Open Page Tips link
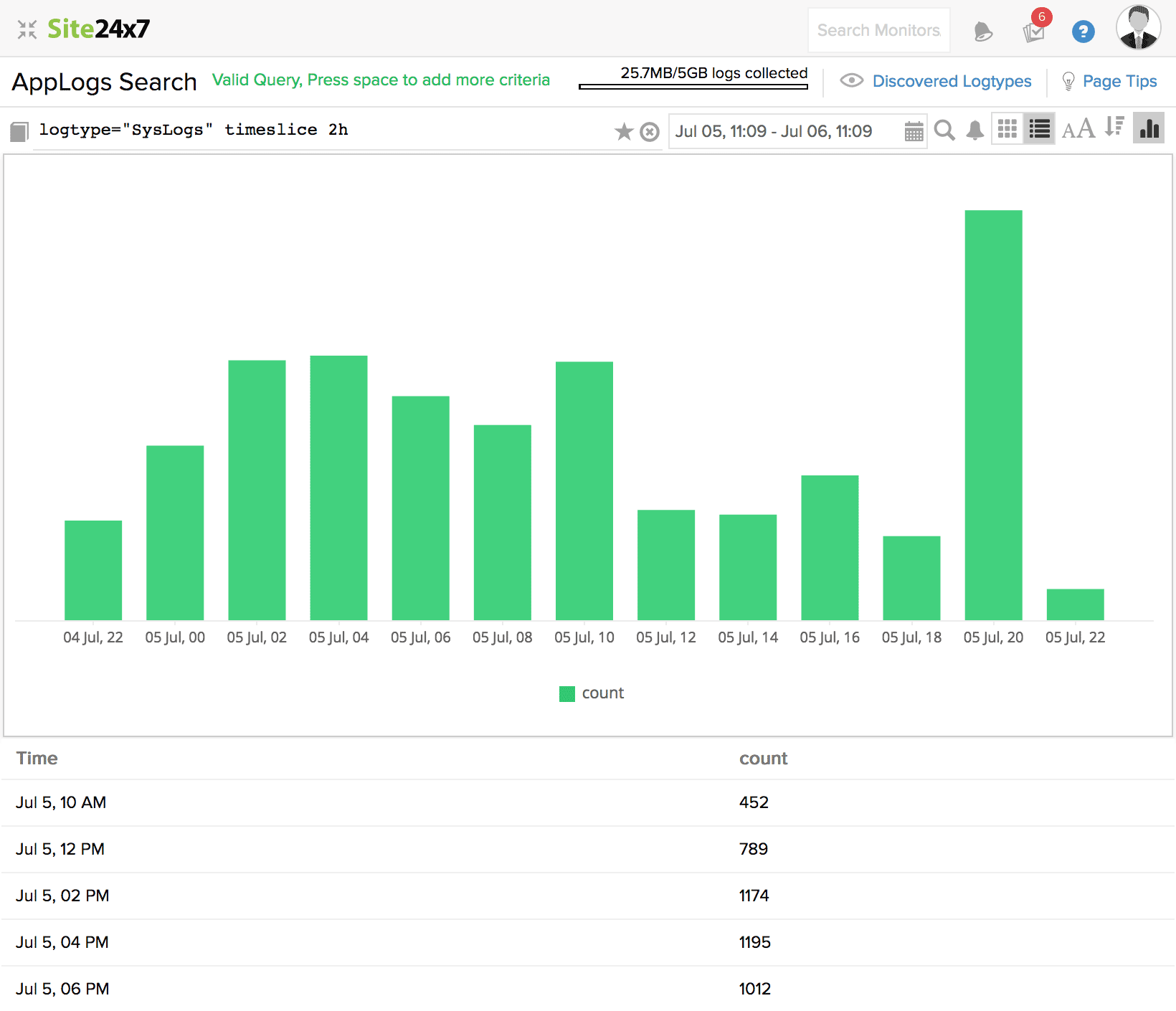1176x1011 pixels. coord(1119,81)
